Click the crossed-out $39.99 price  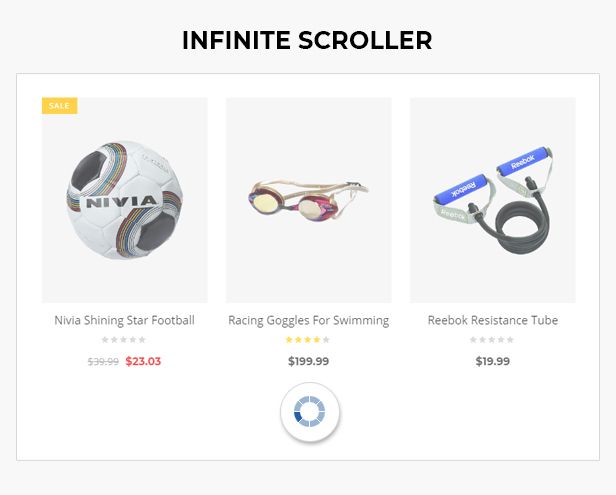pos(103,362)
